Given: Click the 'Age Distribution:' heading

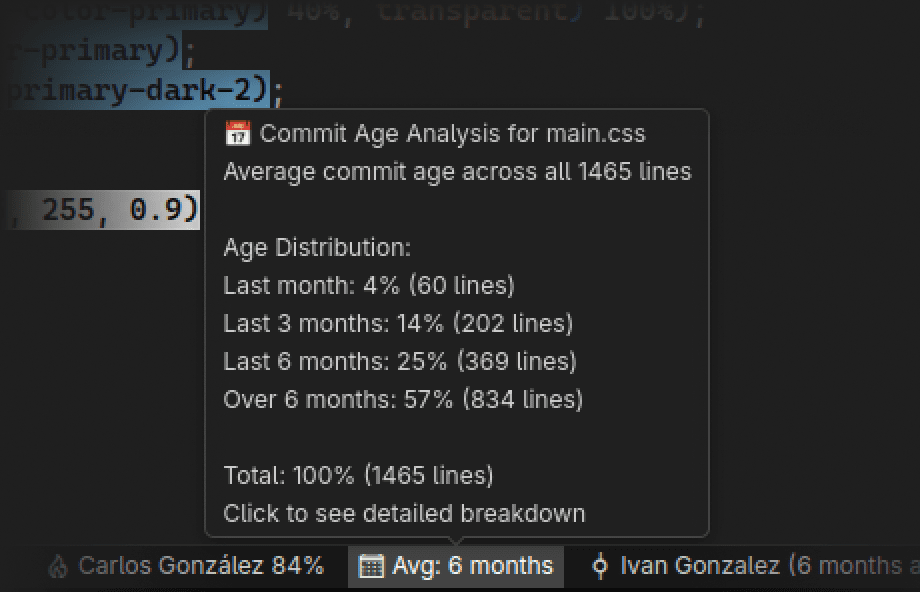Looking at the screenshot, I should [317, 248].
